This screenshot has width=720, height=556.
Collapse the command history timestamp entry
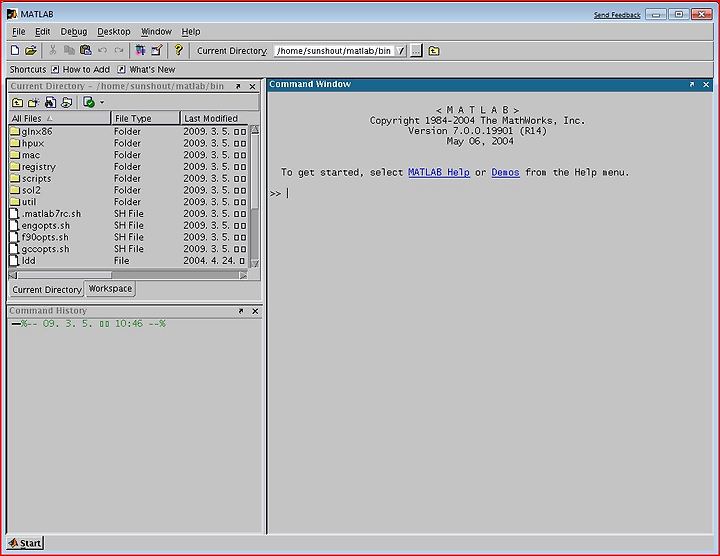(16, 324)
